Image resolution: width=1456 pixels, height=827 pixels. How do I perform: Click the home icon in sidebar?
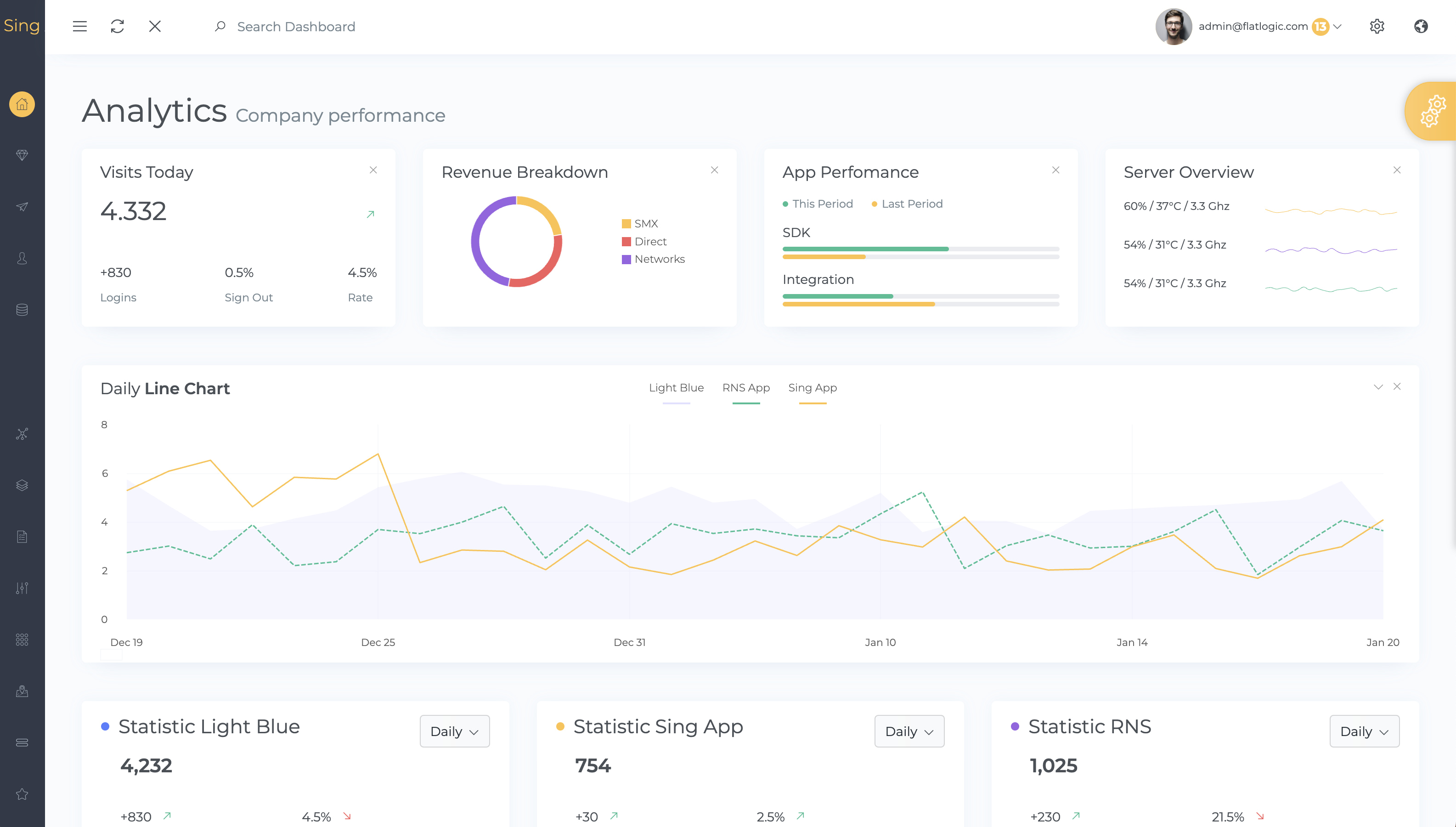pos(22,104)
